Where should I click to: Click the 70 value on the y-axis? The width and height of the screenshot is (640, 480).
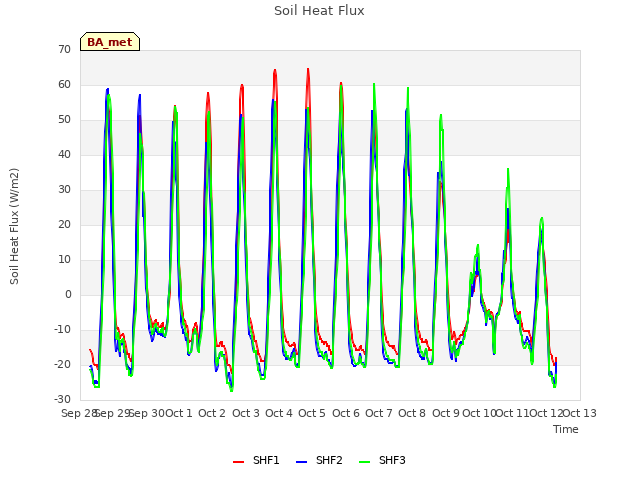pyautogui.click(x=64, y=50)
